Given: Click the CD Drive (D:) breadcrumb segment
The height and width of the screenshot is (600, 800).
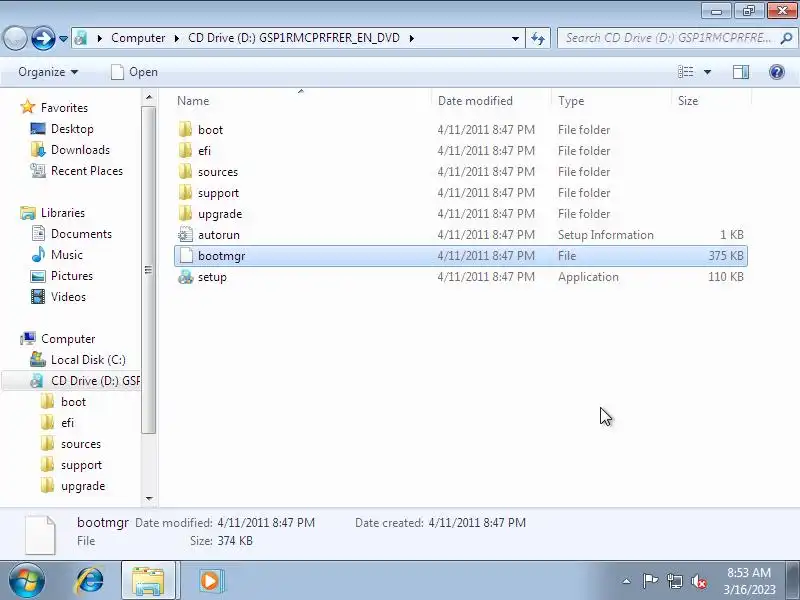Looking at the screenshot, I should (294, 38).
